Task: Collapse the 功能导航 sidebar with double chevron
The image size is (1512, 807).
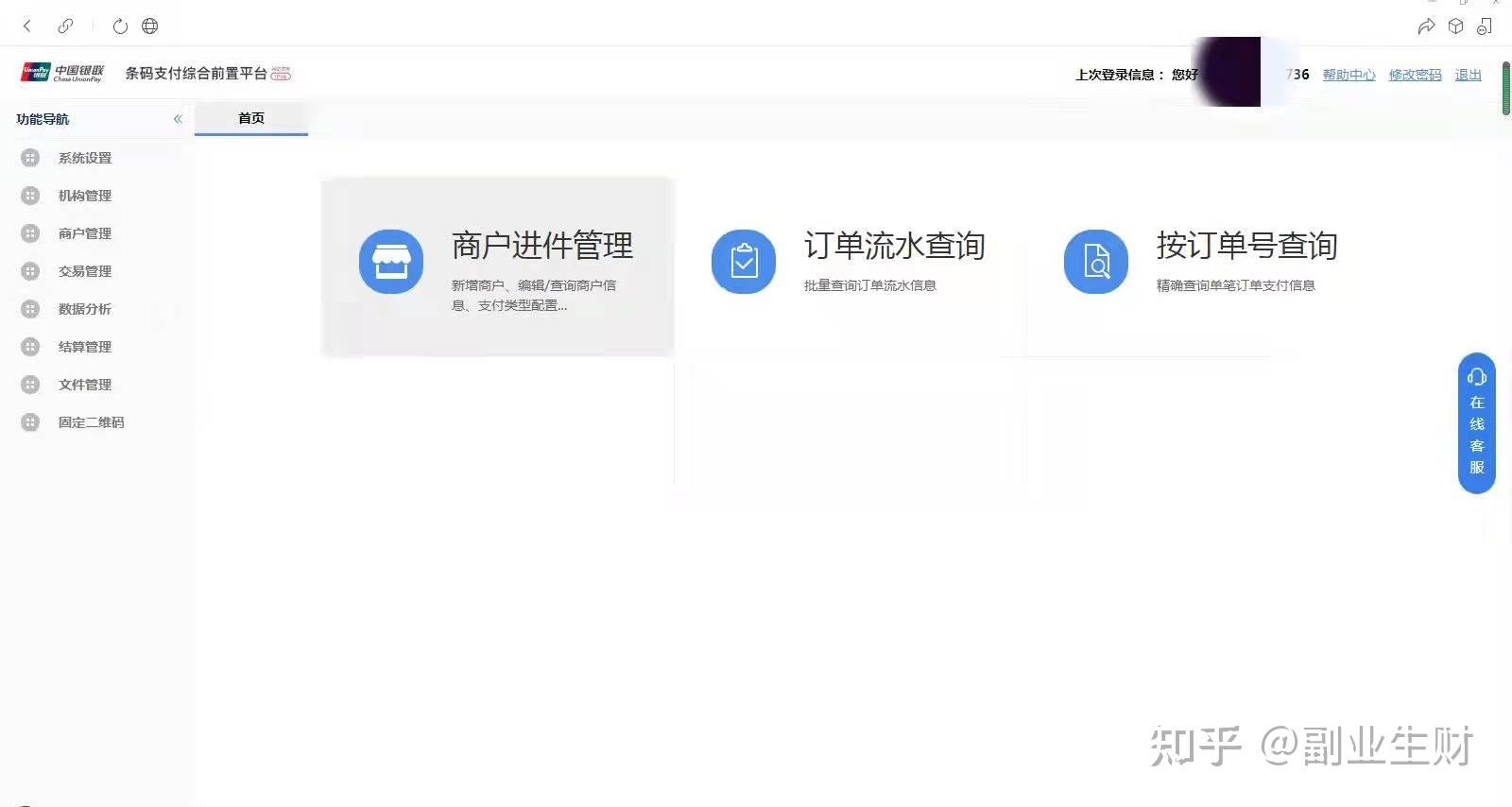Action: pos(178,119)
